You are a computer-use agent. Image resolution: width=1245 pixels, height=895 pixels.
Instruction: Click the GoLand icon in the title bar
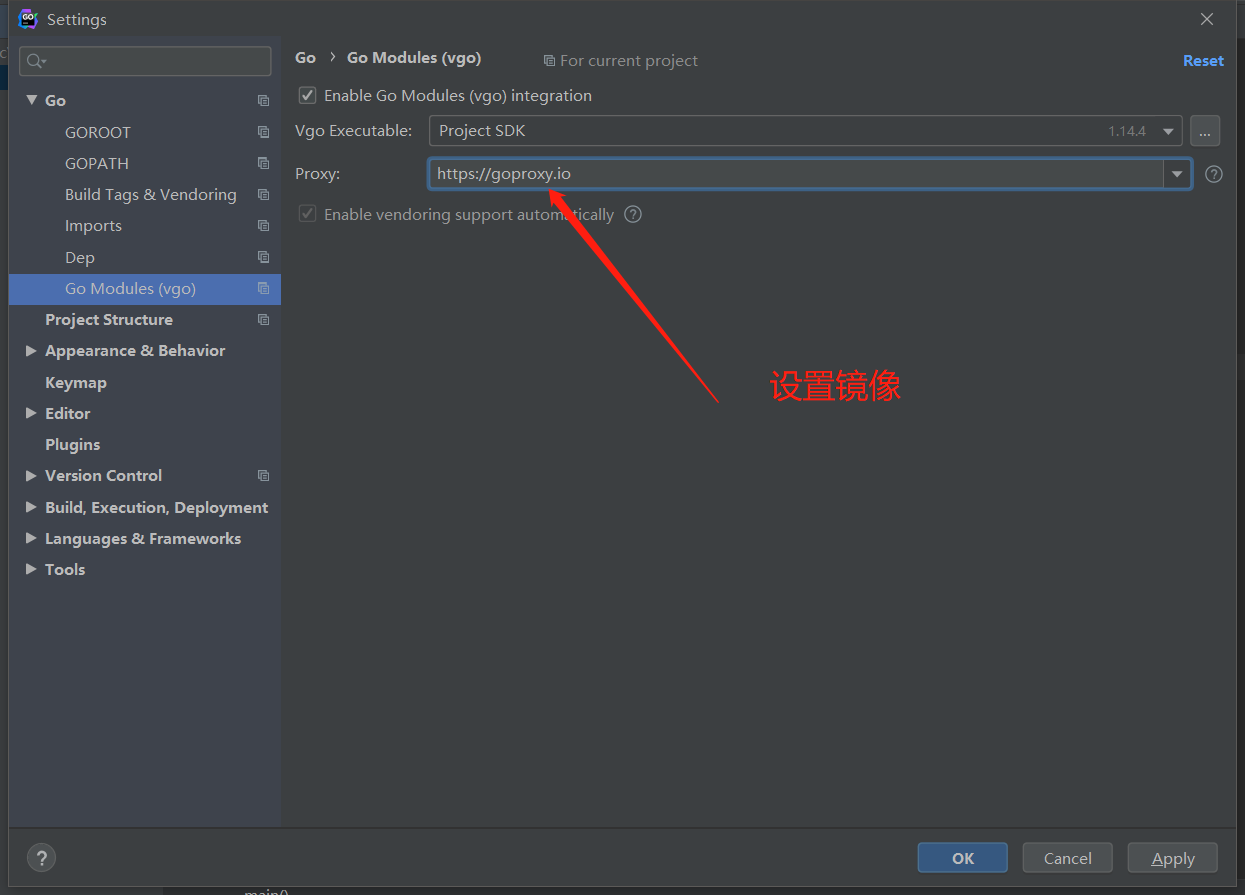28,19
